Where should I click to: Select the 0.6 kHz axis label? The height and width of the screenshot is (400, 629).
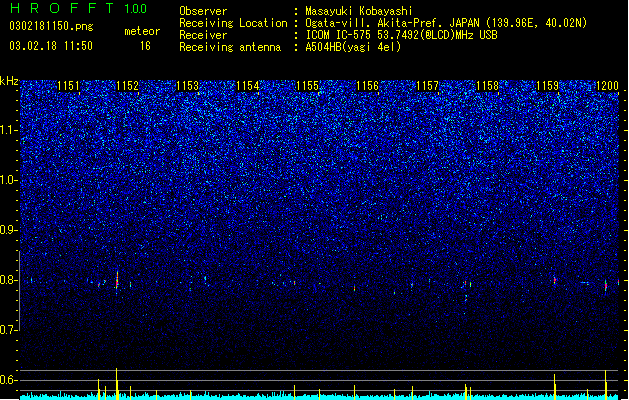[x=9, y=380]
